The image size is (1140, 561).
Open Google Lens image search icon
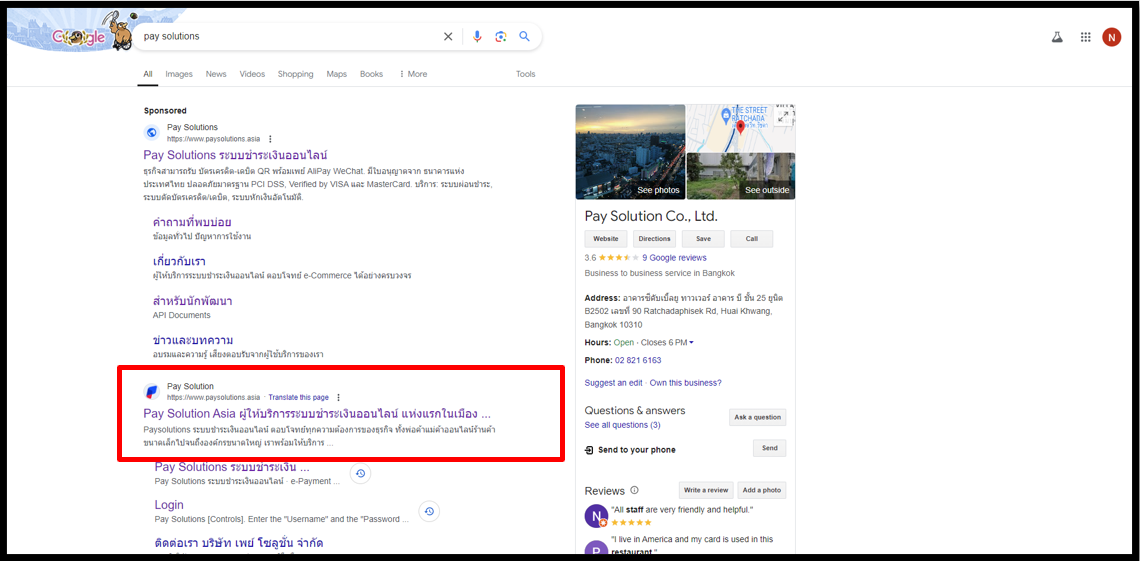pyautogui.click(x=501, y=37)
